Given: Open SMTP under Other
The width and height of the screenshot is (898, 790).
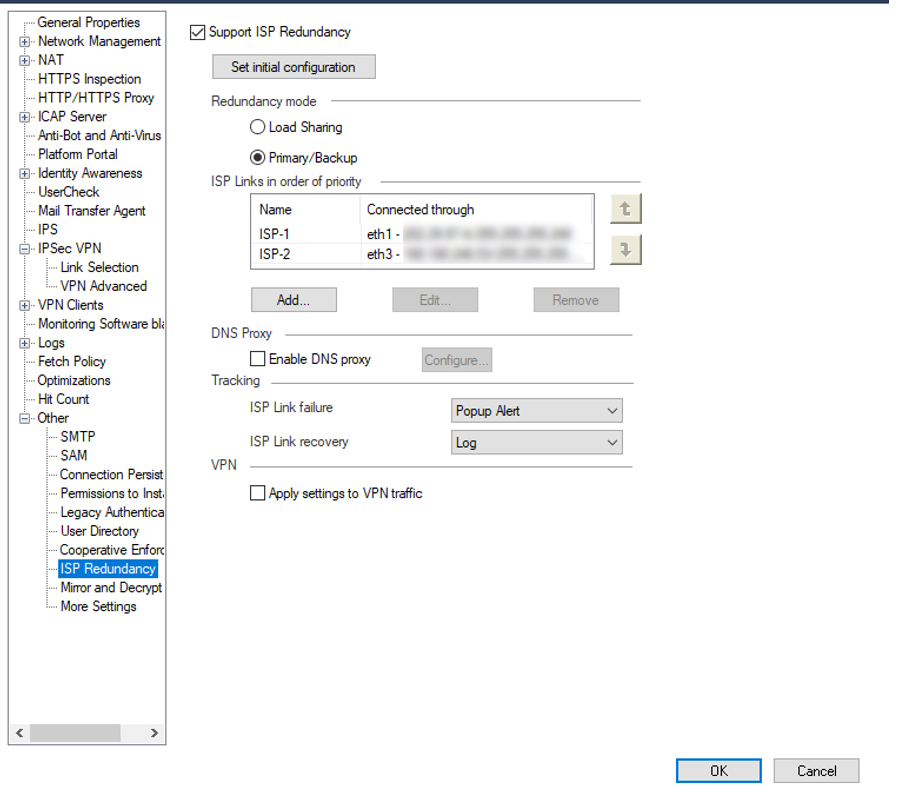Looking at the screenshot, I should [x=78, y=437].
